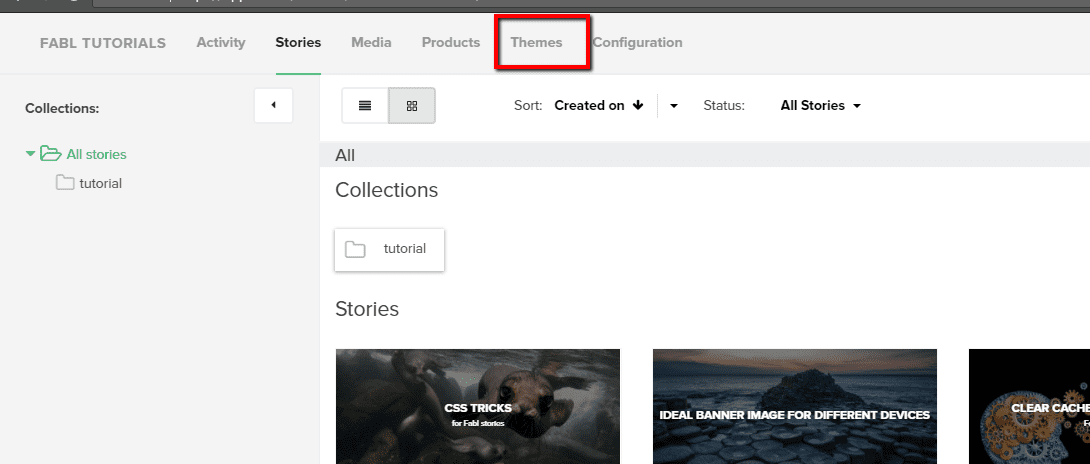Collapse the Collections sidebar panel

tap(273, 106)
